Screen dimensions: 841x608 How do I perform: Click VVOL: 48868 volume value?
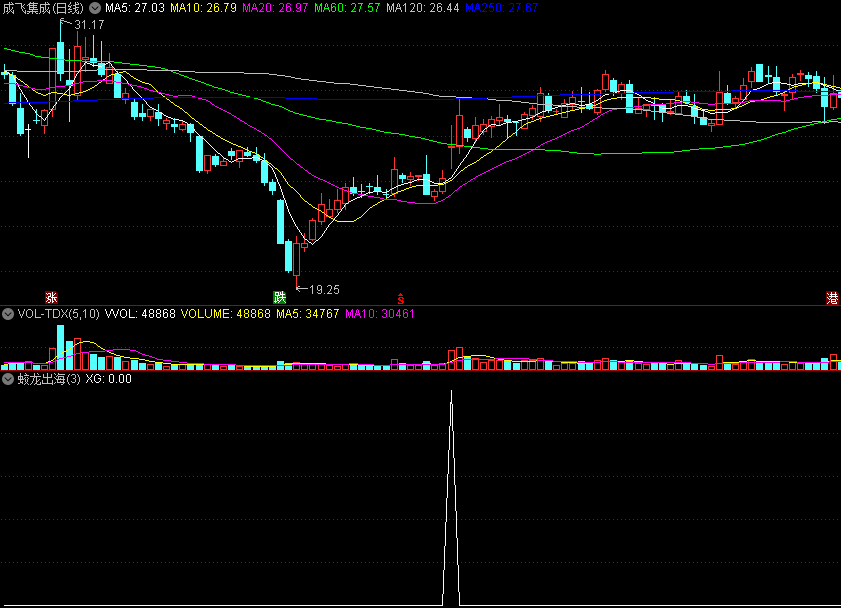(140, 314)
